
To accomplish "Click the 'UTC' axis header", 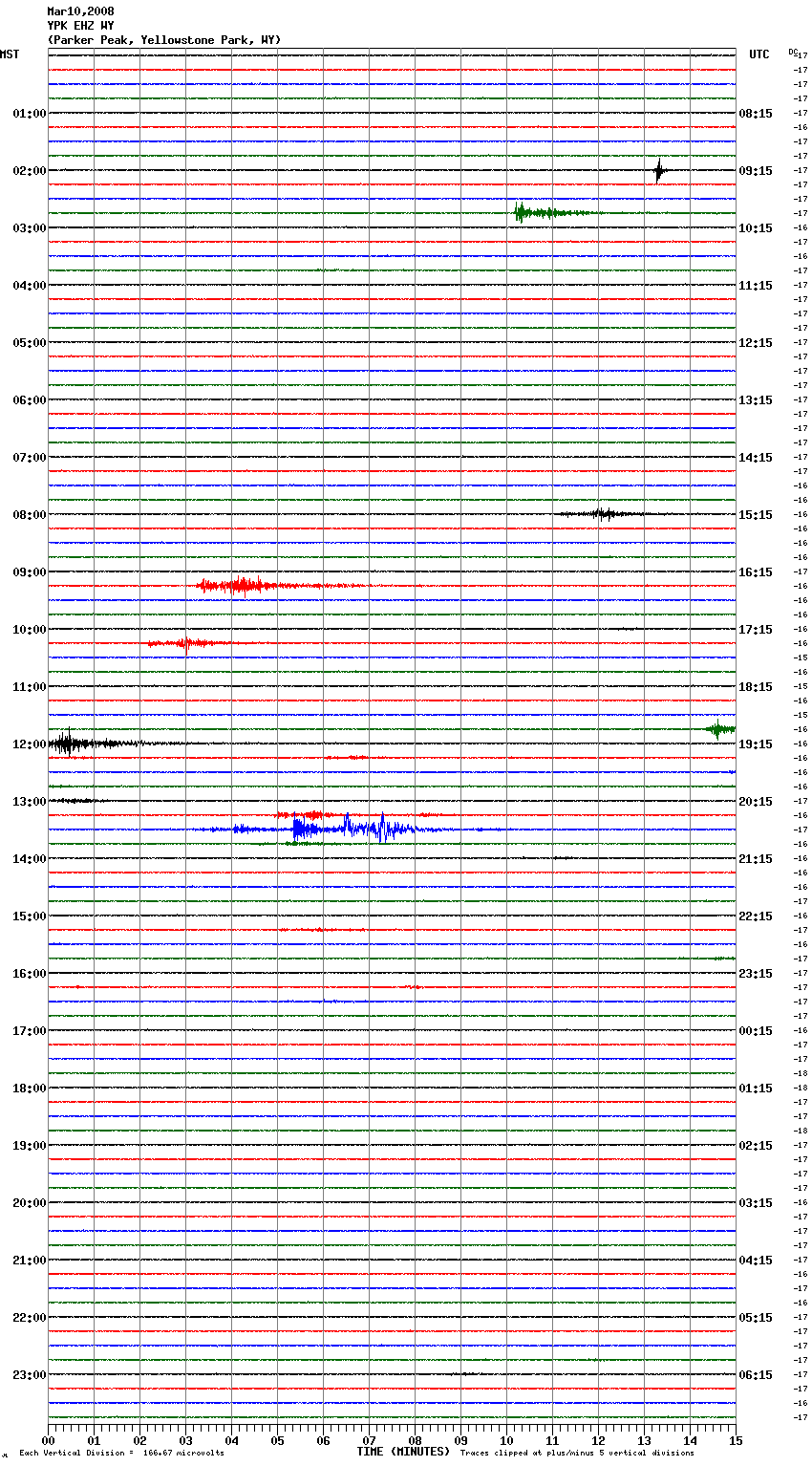I will pos(759,54).
